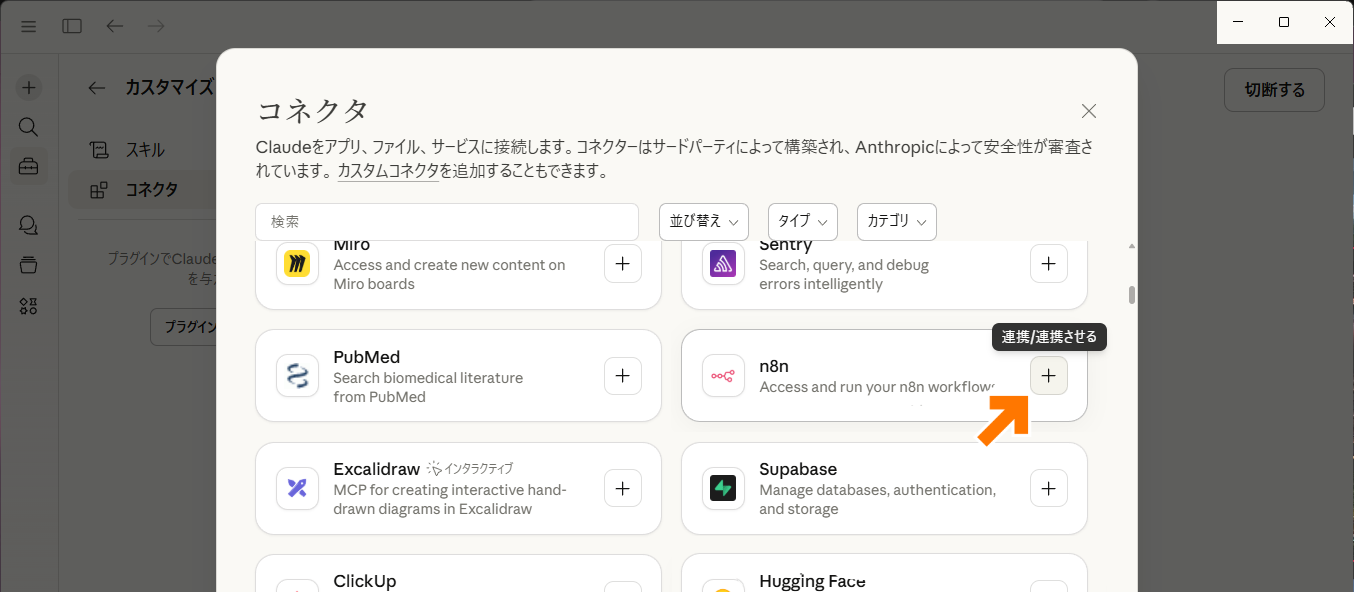Viewport: 1354px width, 592px height.
Task: Open a new chat with the plus icon
Action: (28, 87)
